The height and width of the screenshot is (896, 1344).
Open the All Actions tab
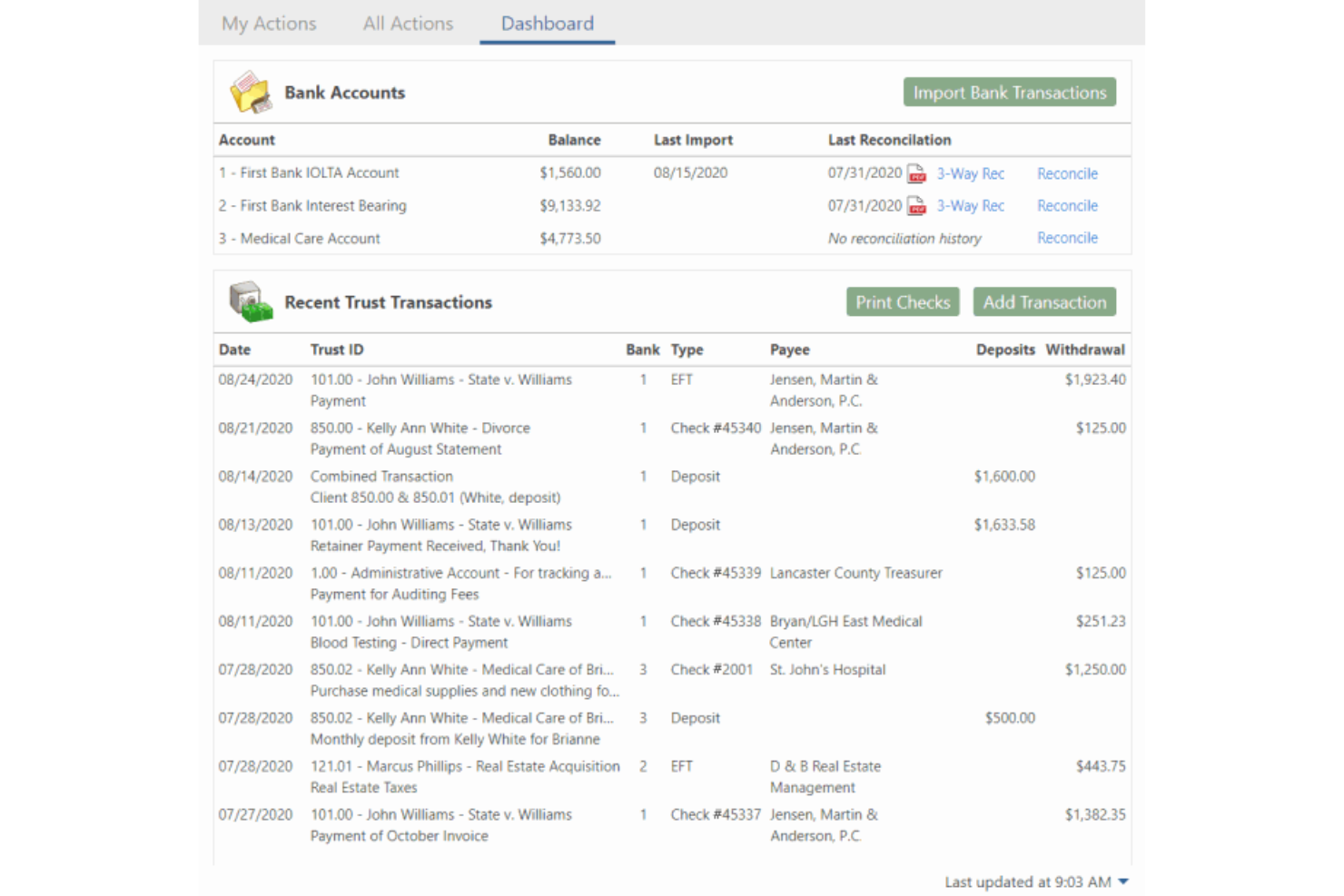(x=407, y=24)
